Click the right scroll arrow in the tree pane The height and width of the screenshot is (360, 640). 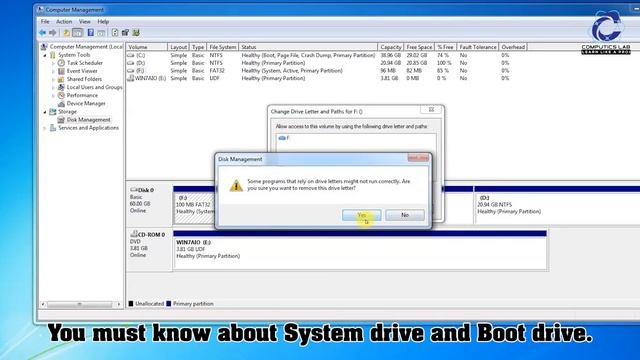[119, 304]
